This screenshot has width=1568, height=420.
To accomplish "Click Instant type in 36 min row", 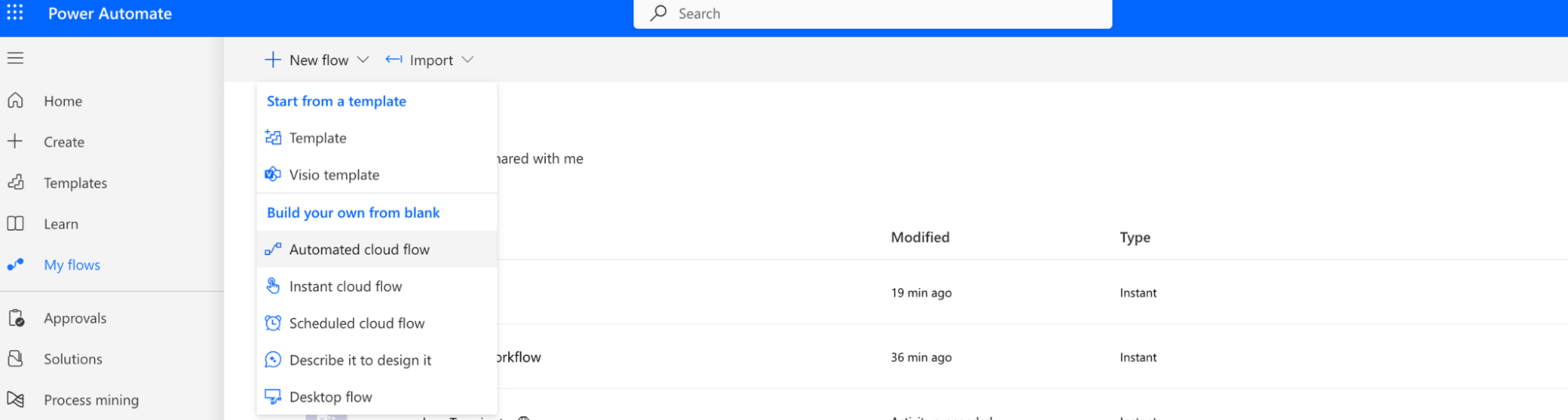I will click(x=1138, y=357).
